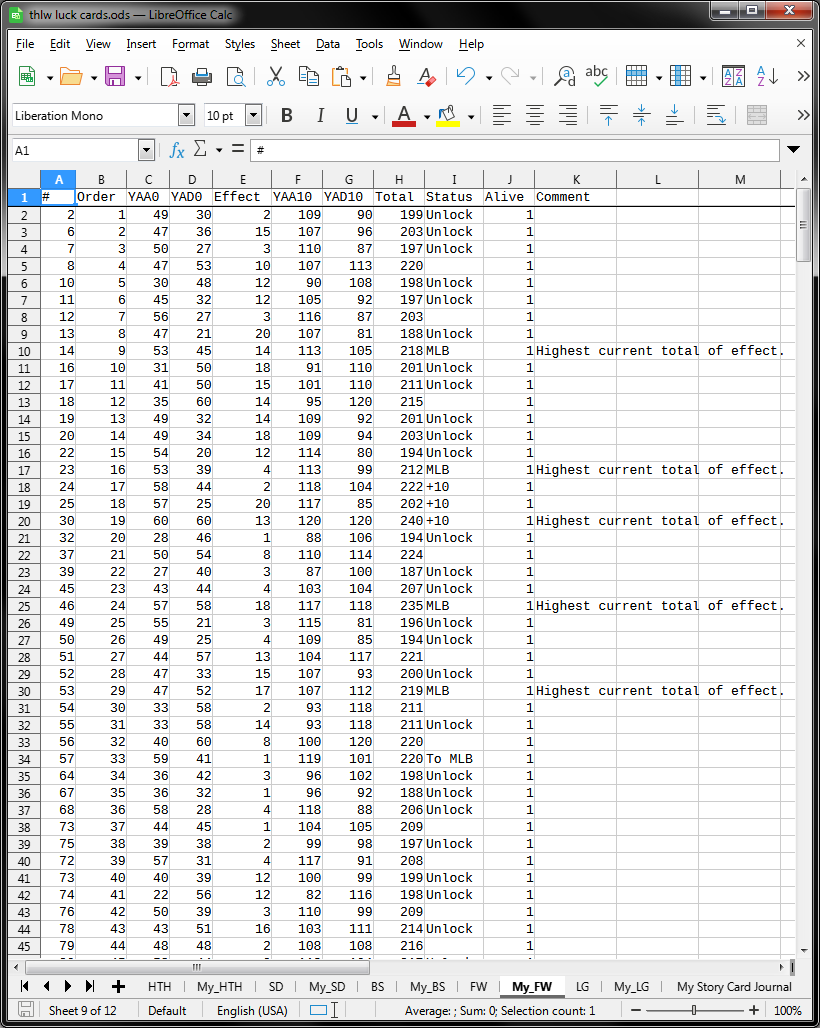Expand the Name Box dropdown
The width and height of the screenshot is (820, 1028).
147,151
